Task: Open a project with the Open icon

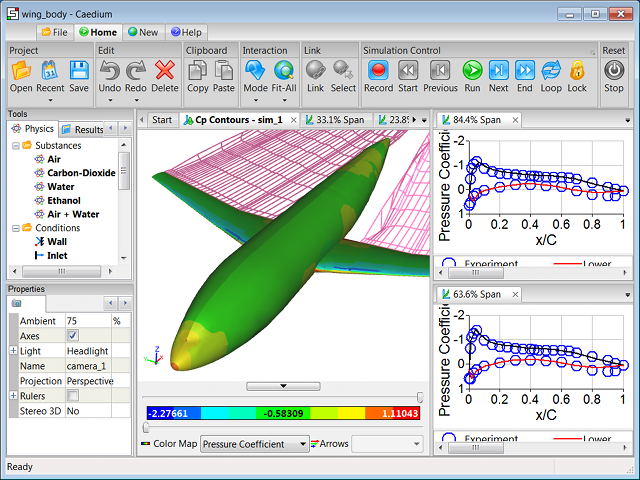Action: tap(21, 76)
